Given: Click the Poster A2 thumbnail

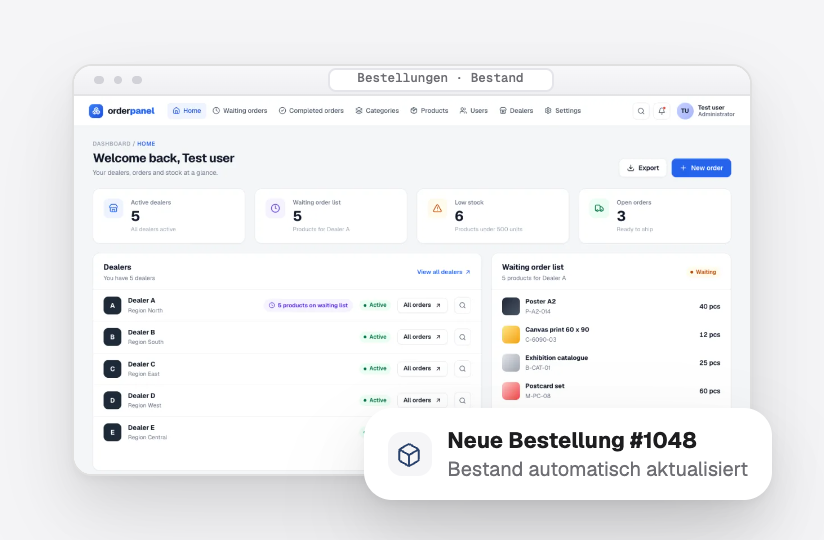Looking at the screenshot, I should [511, 306].
